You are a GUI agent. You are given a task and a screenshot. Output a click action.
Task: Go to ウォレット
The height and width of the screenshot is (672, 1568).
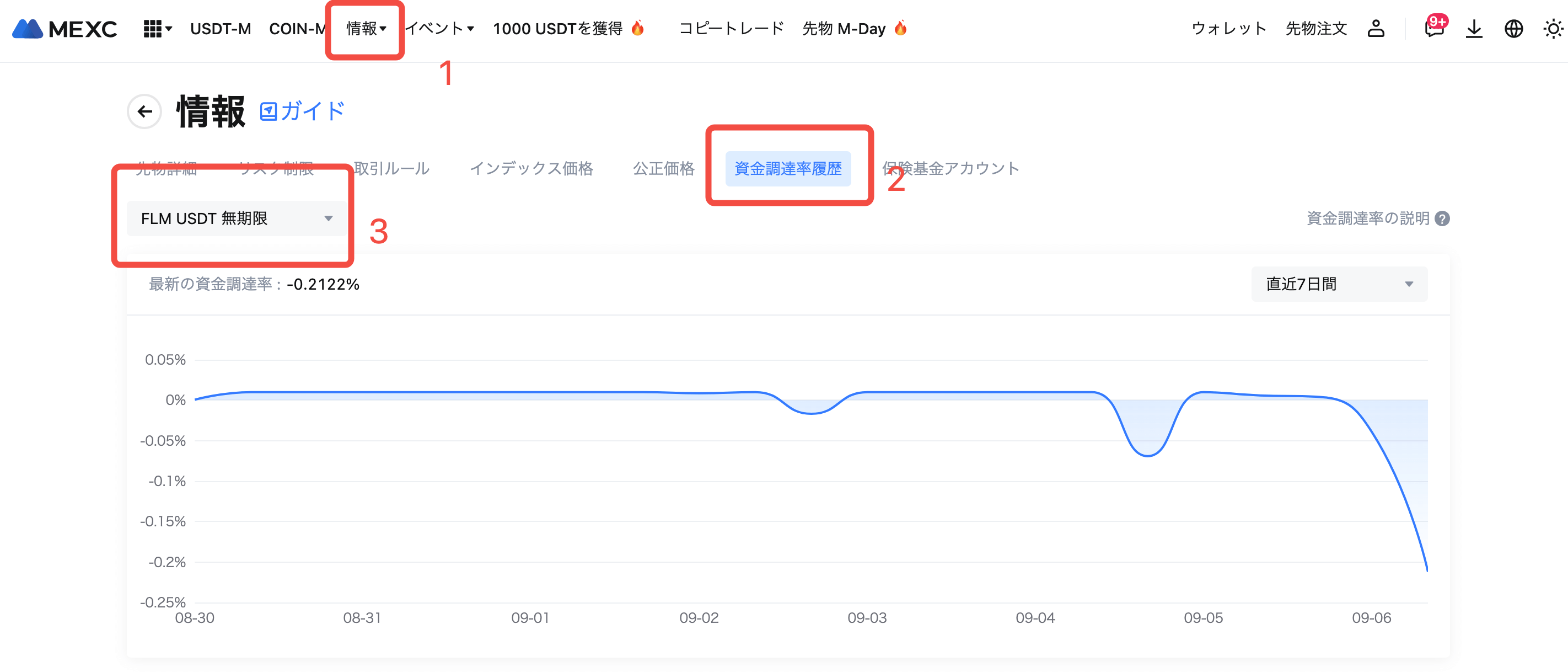tap(1228, 29)
